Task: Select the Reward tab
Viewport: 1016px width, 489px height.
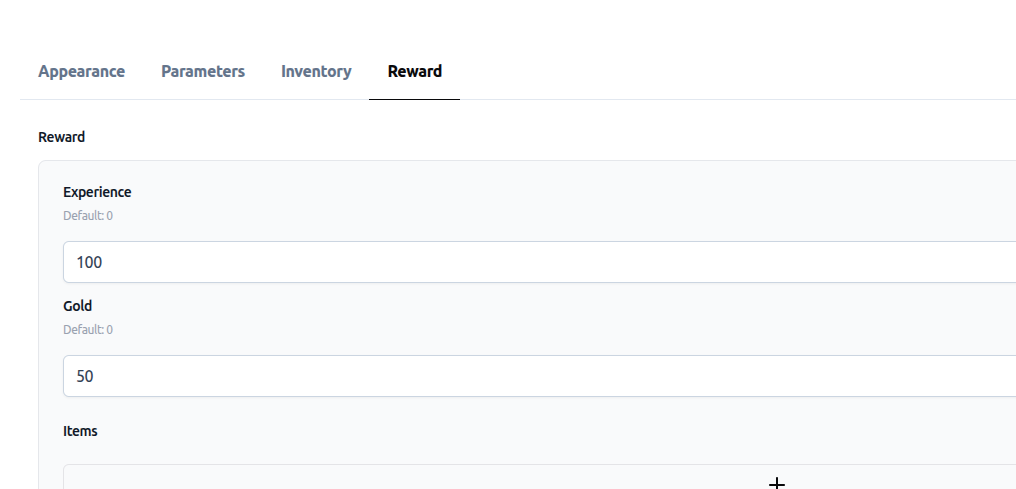Action: 415,72
